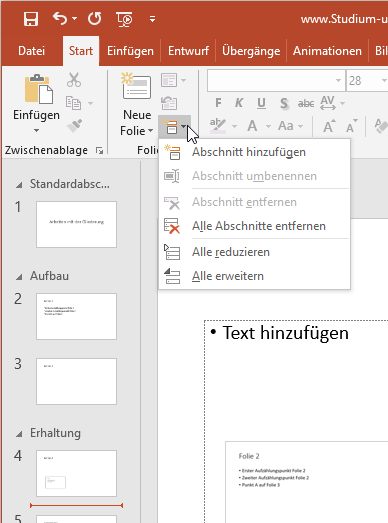Image resolution: width=388 pixels, height=523 pixels.
Task: Select slide 2 thumbnail
Action: 76,316
